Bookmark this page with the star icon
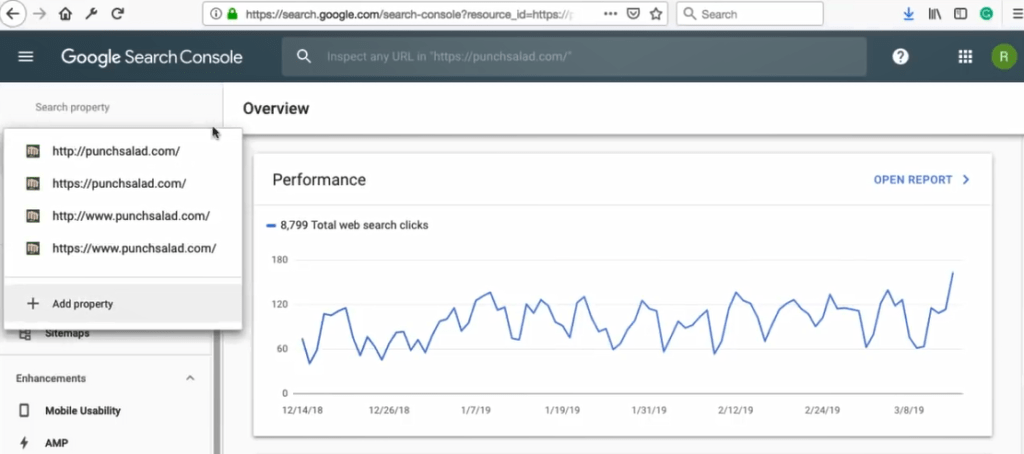1024x454 pixels. (656, 14)
